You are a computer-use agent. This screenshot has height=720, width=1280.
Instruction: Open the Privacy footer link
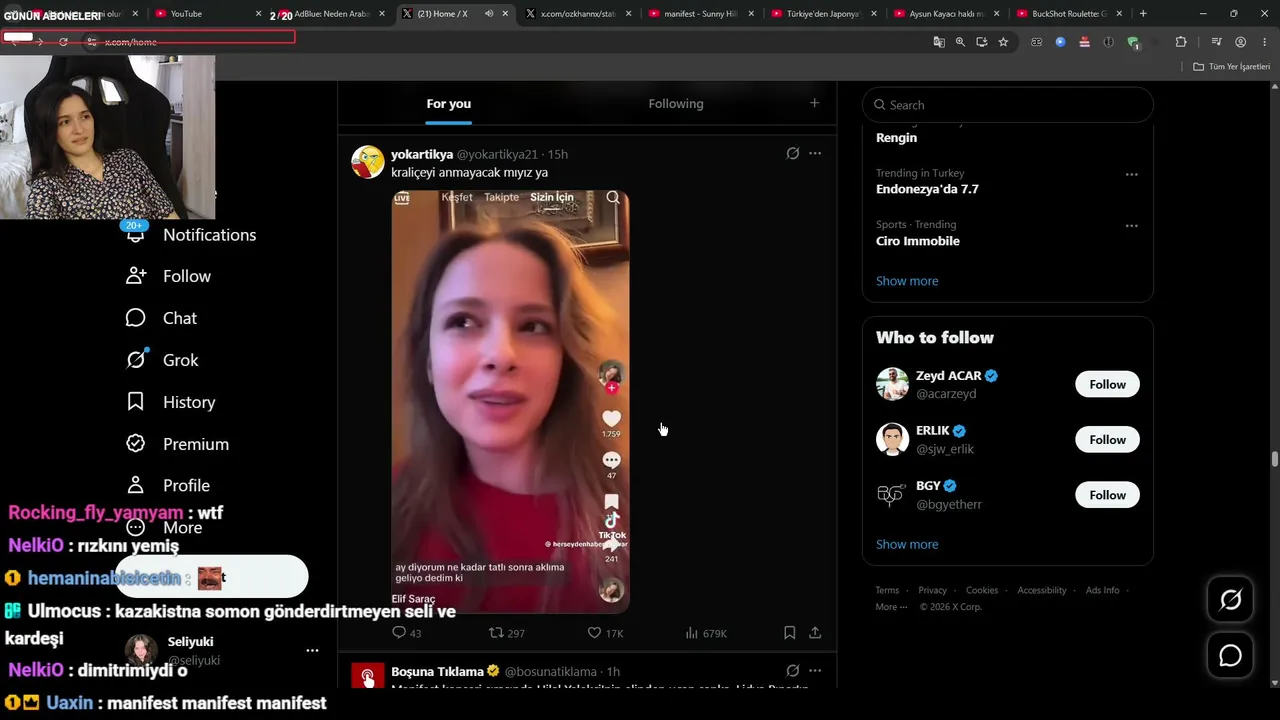pos(932,591)
